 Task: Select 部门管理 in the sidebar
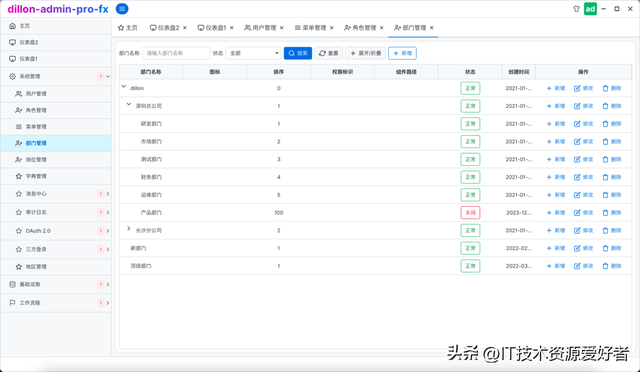coord(56,143)
